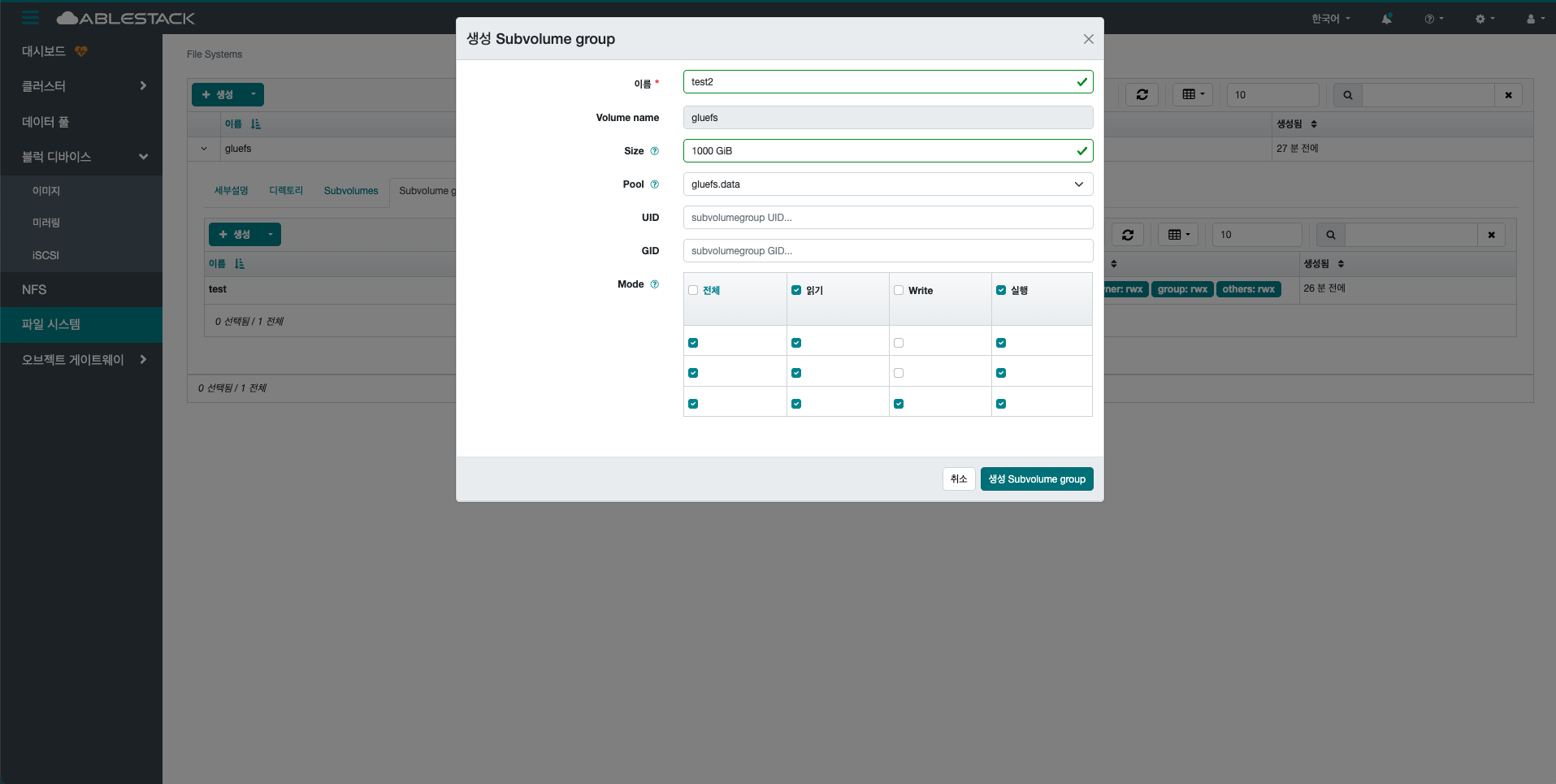The width and height of the screenshot is (1556, 784).
Task: Sort subvolume groups by the 생성됨 column
Action: (1324, 264)
